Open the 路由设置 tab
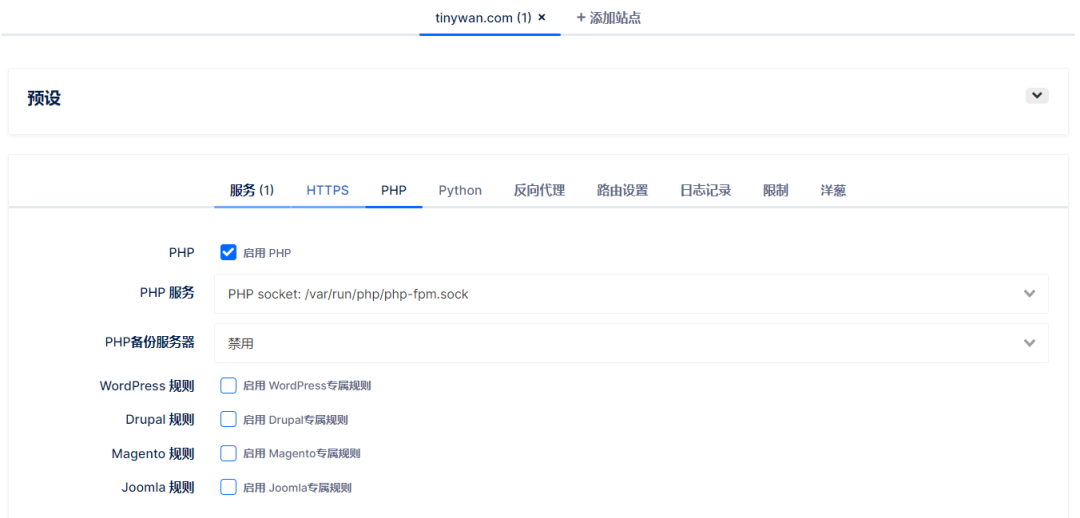This screenshot has height=518, width=1080. pos(623,191)
